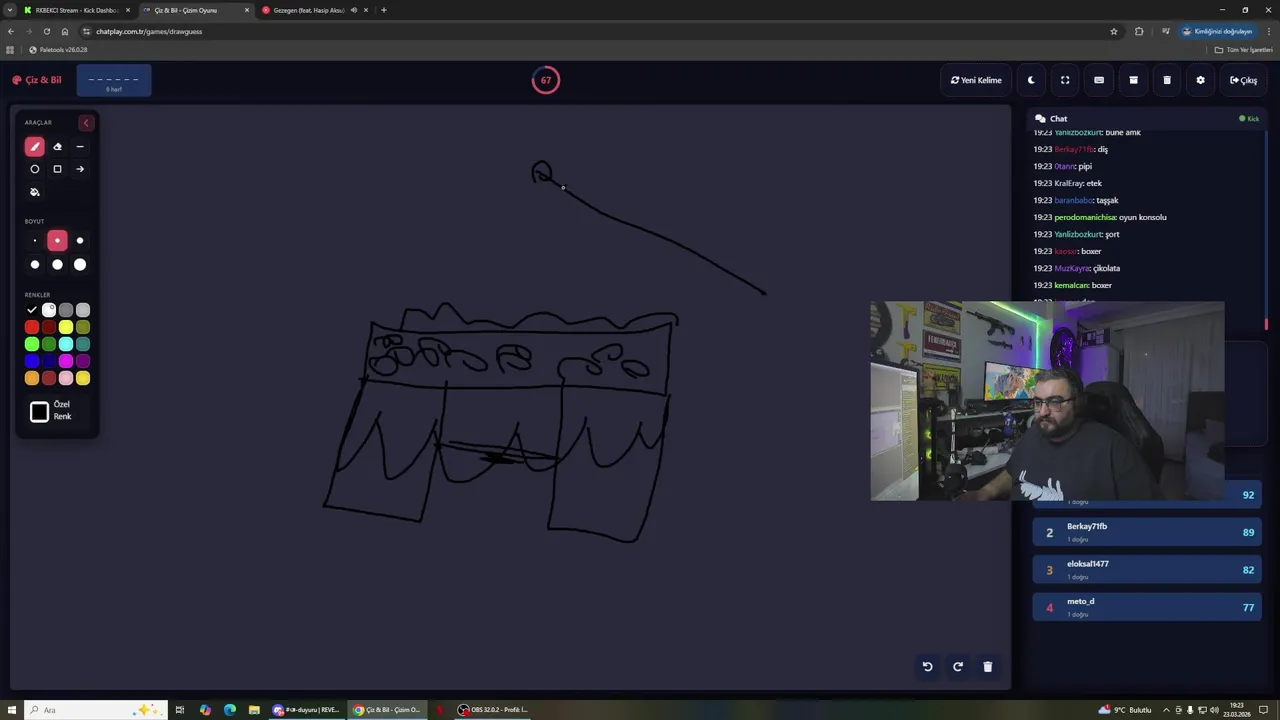Select the circle shape tool
1280x720 pixels.
pyautogui.click(x=34, y=169)
